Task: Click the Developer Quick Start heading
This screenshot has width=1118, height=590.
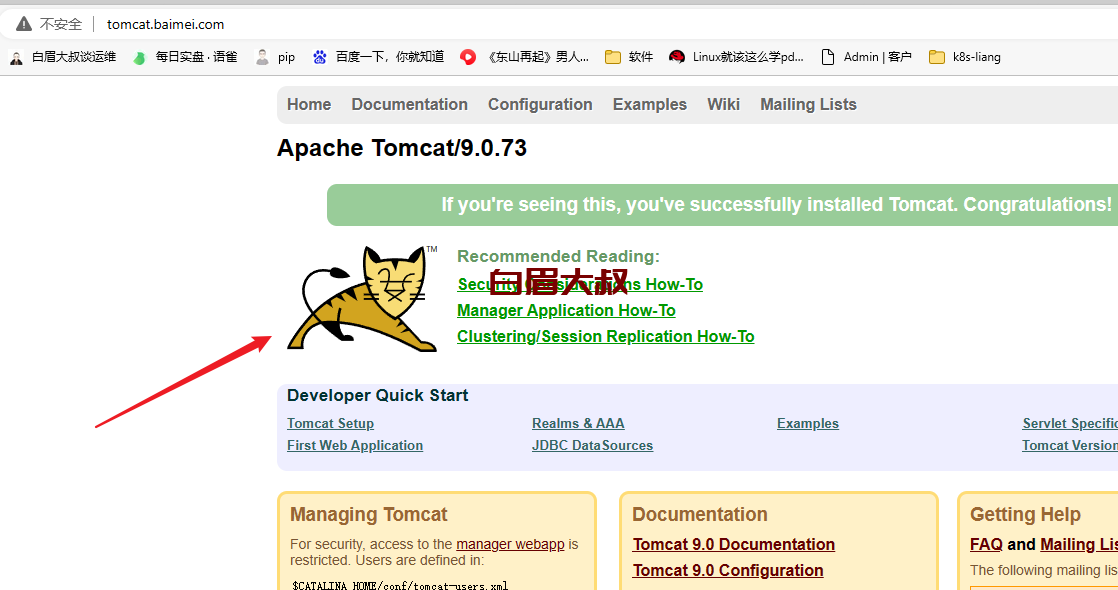Action: 377,395
